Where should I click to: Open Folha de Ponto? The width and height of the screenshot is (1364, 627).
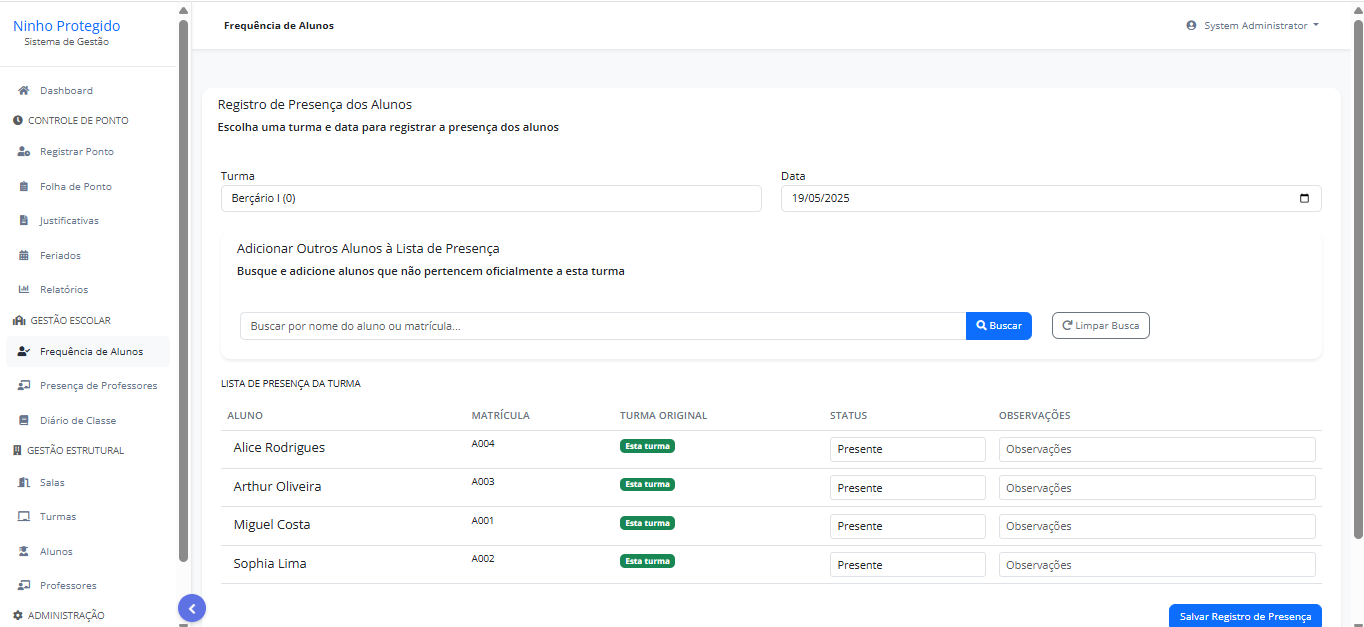(76, 187)
